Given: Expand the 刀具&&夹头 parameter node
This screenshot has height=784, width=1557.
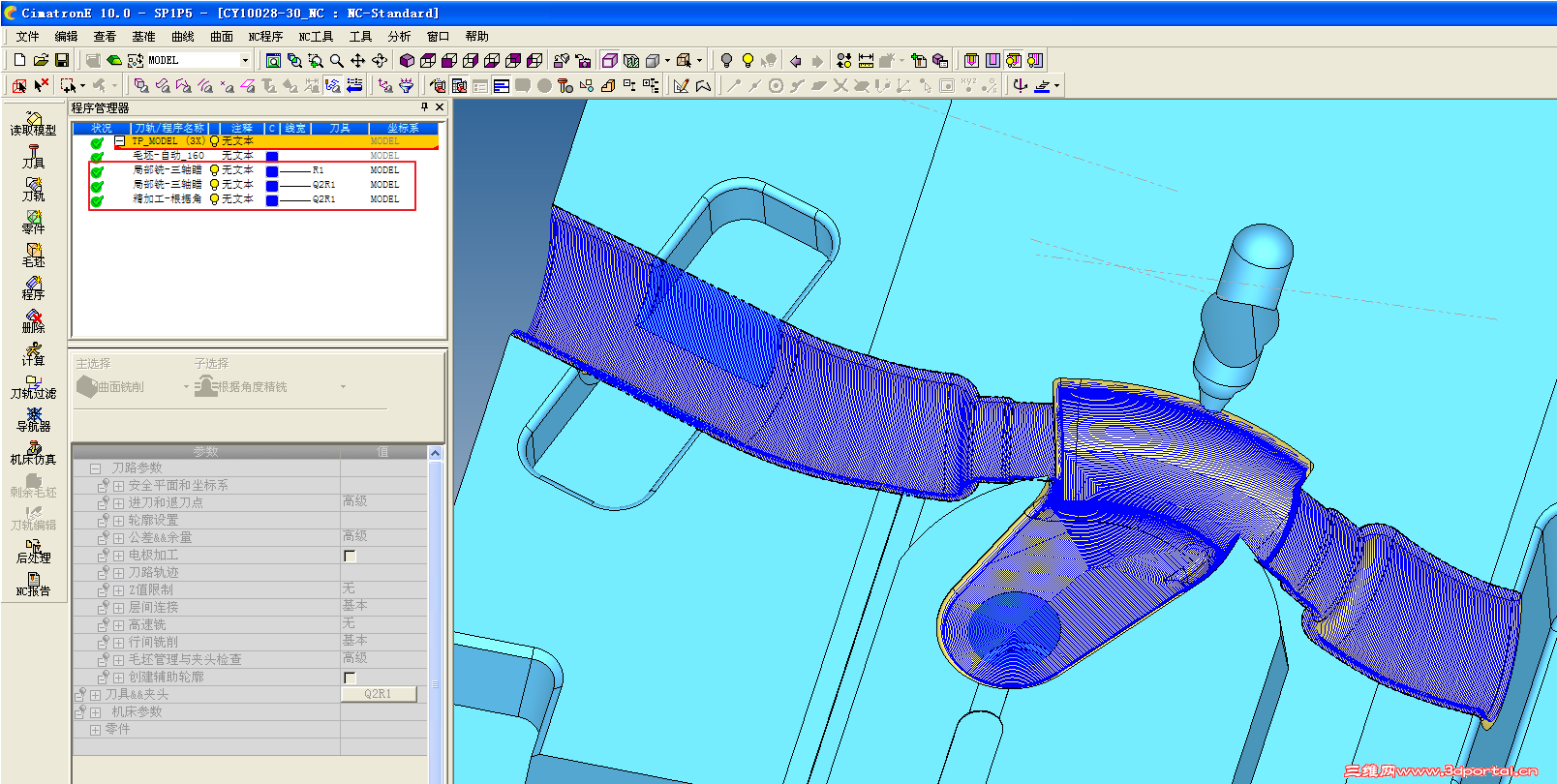Looking at the screenshot, I should pos(96,695).
